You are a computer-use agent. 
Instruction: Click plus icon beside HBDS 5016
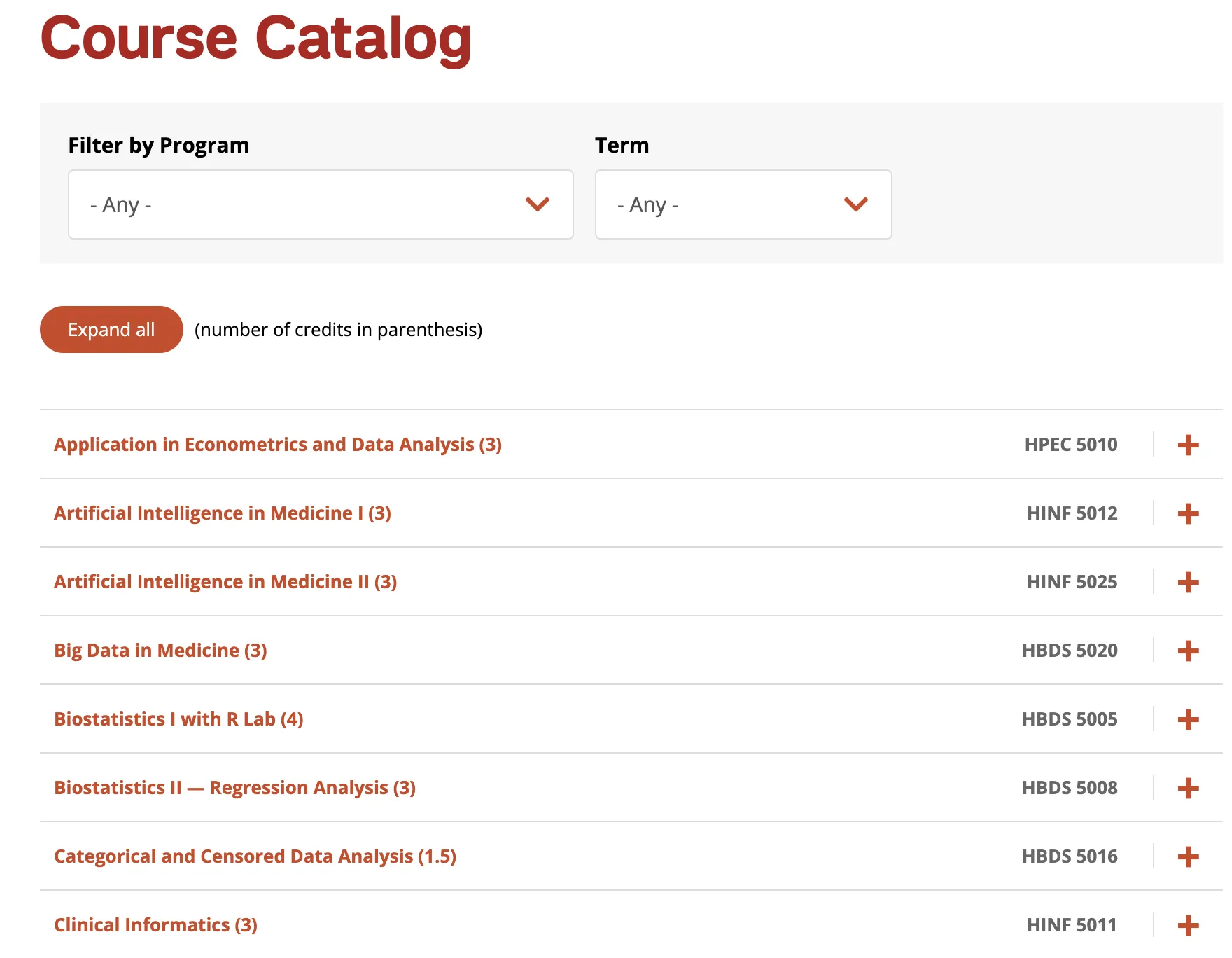coord(1188,856)
